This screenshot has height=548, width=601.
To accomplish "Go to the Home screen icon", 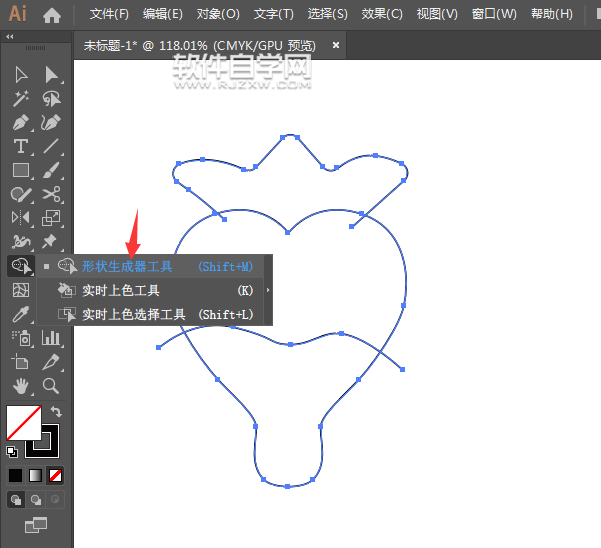I will click(x=52, y=15).
